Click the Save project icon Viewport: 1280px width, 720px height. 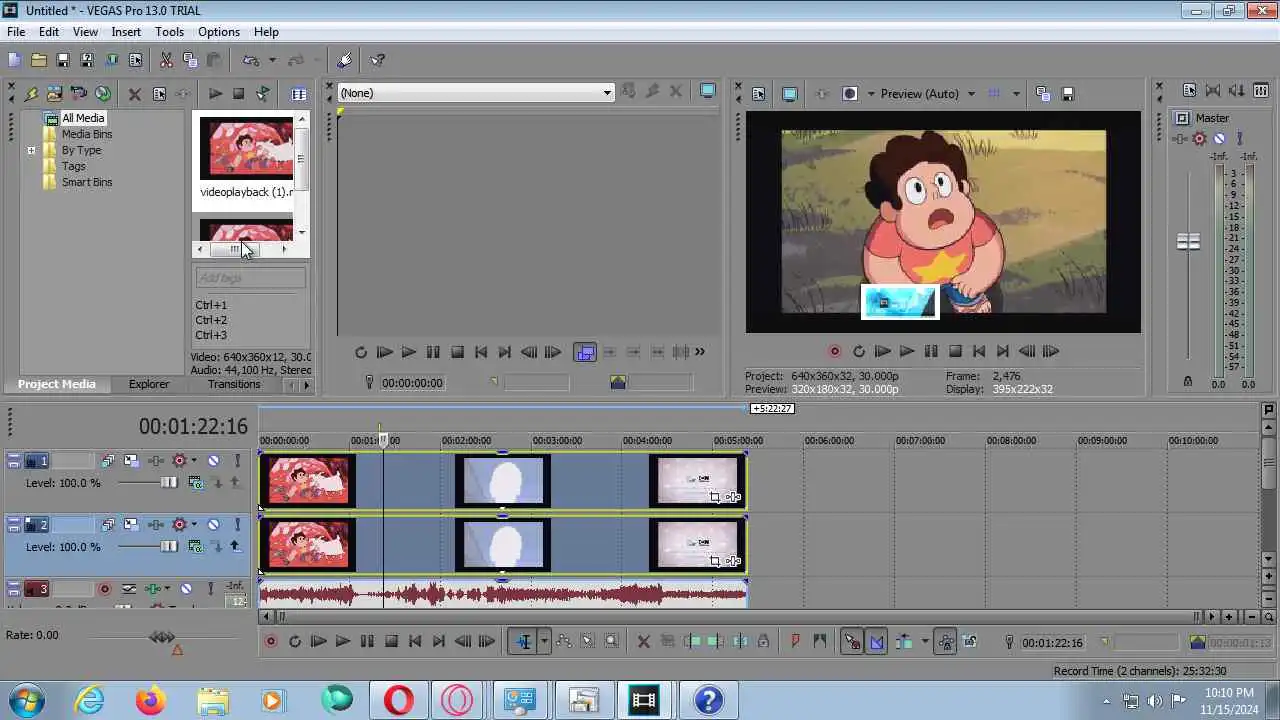tap(62, 60)
